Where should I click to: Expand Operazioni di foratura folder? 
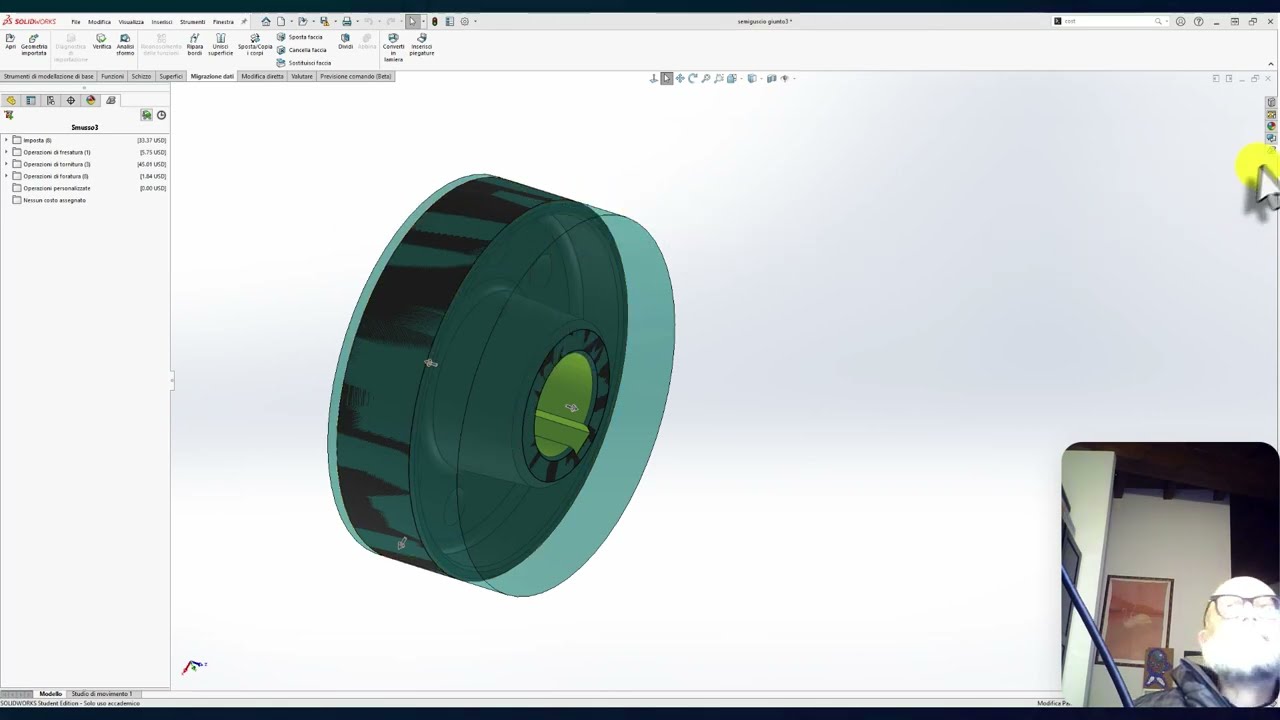6,176
